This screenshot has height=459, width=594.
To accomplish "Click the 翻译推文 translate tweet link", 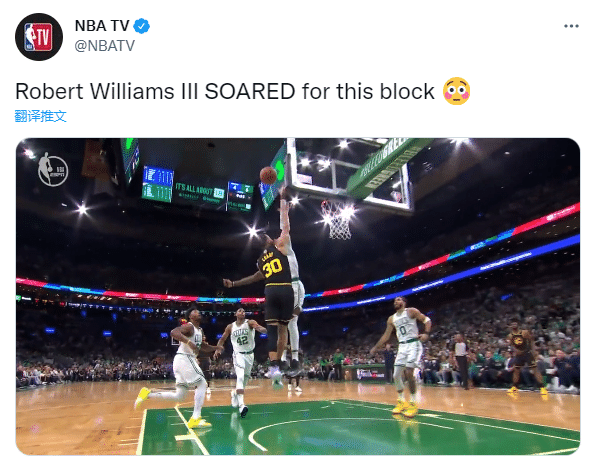I will click(41, 116).
